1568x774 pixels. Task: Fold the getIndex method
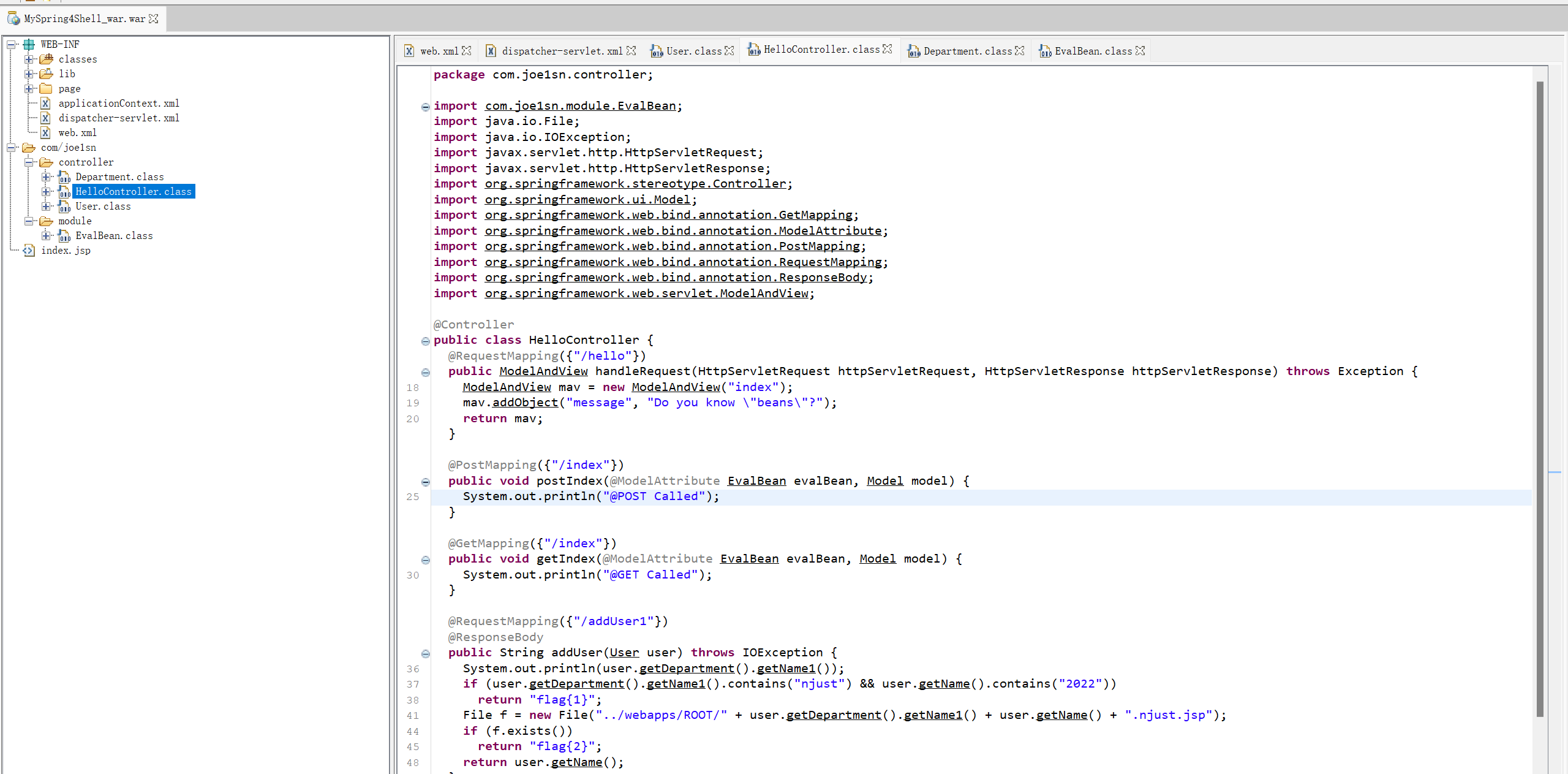click(x=426, y=560)
